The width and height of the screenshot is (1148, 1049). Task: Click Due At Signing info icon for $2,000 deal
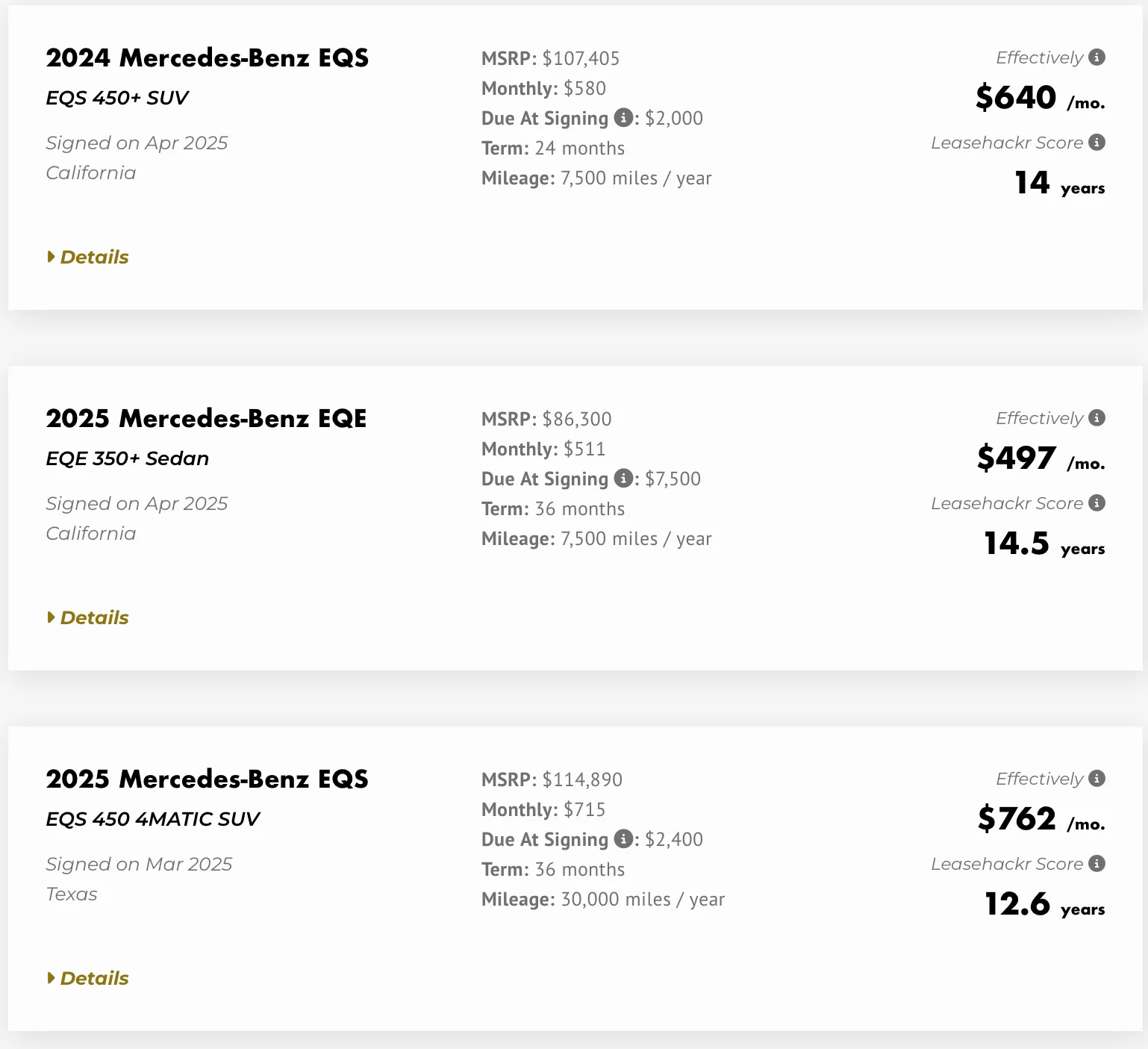tap(623, 117)
